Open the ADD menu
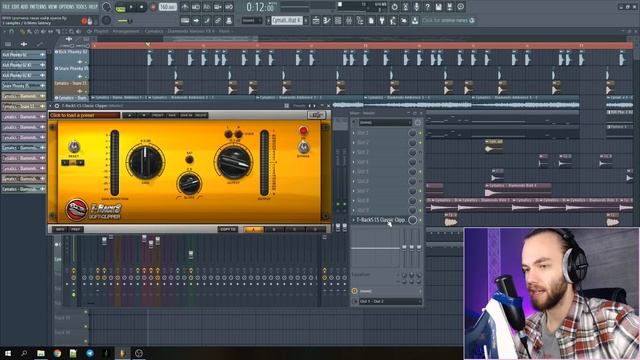Screen dimensions: 640x360 [24, 7]
